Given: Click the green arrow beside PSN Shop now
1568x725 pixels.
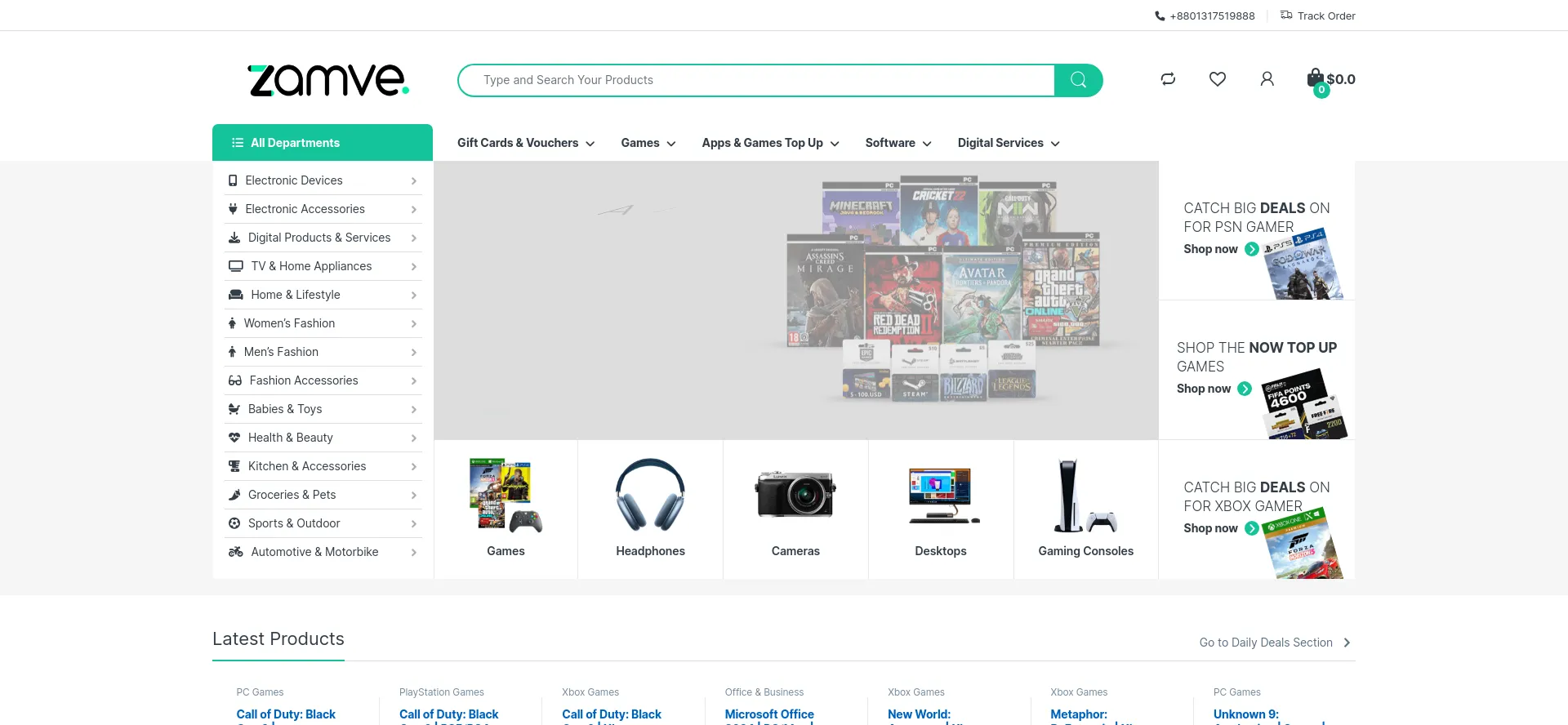Looking at the screenshot, I should 1251,249.
